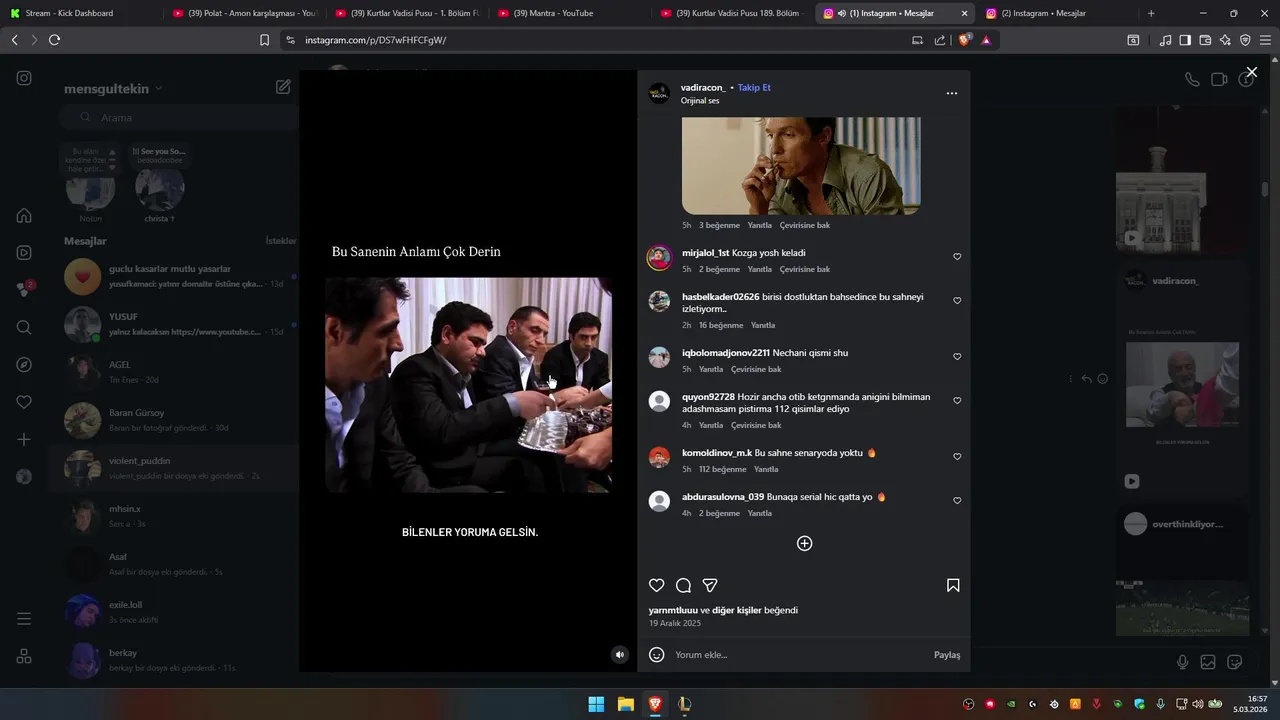Start video call camera icon
The width and height of the screenshot is (1280, 720).
[1219, 80]
